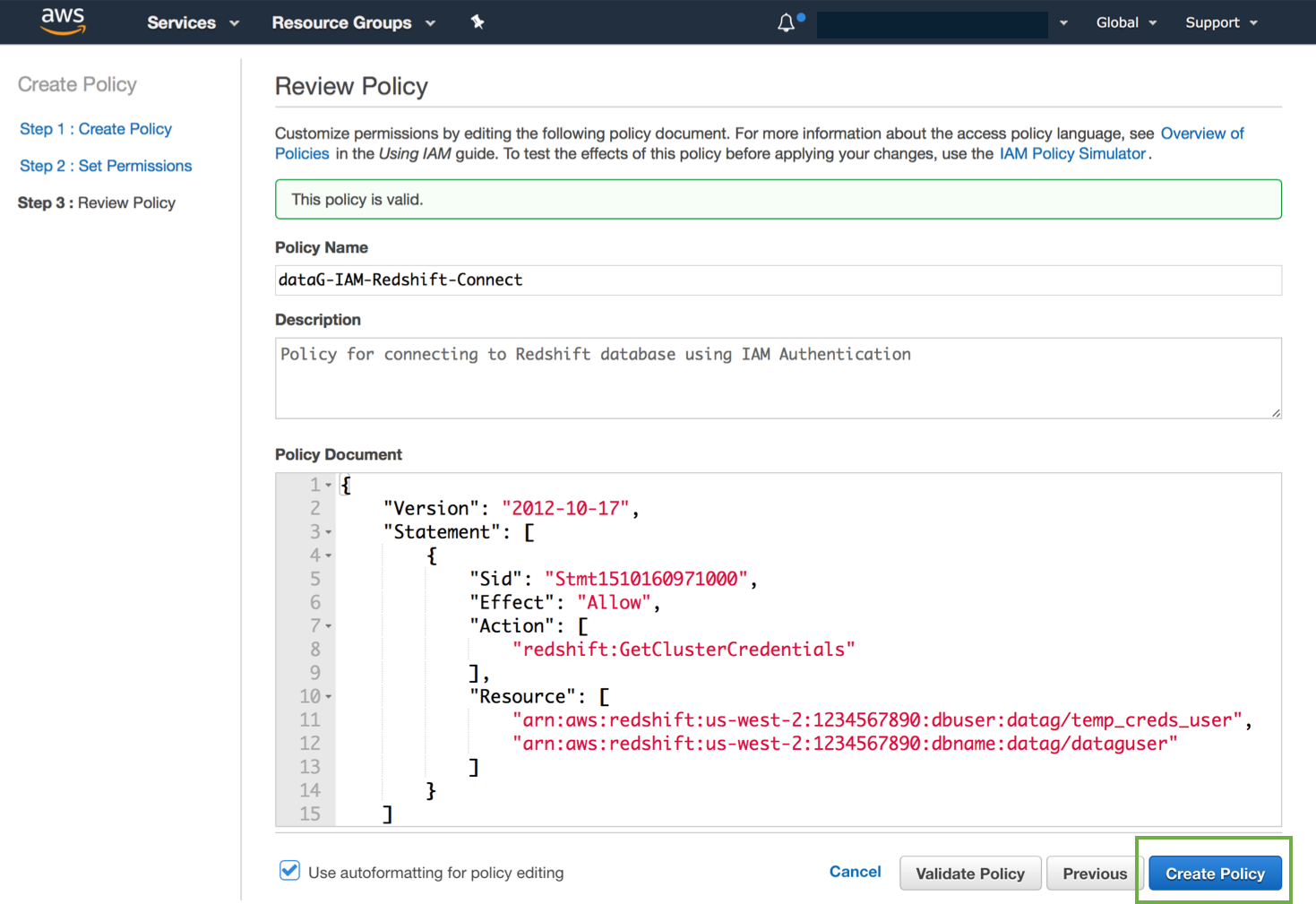Click the Policy Name input field
The height and width of the screenshot is (904, 1316).
778,280
